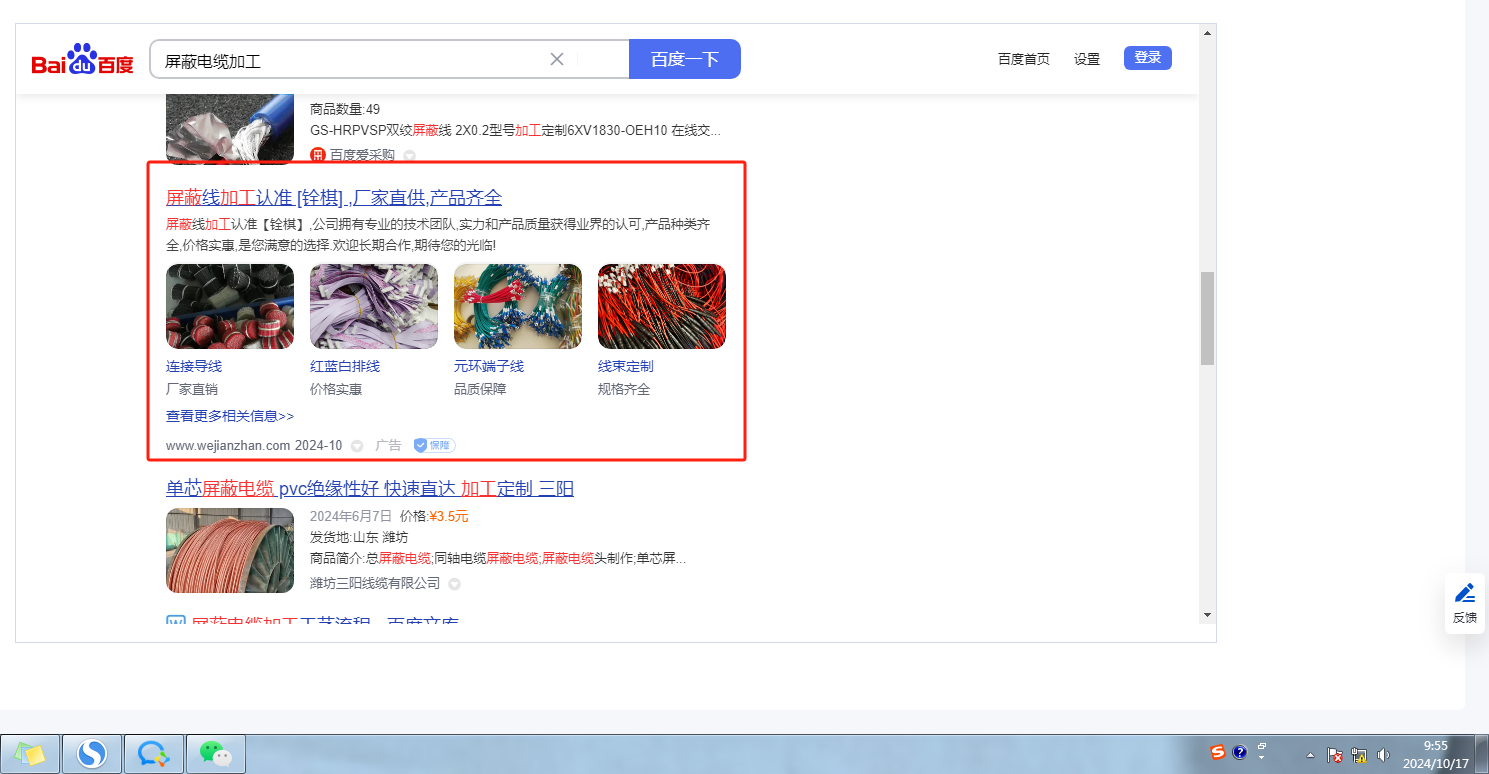Expand the arrow next to 潍坊三阳线缆有限公司
Screen dimensions: 1489x774
pyautogui.click(x=454, y=584)
